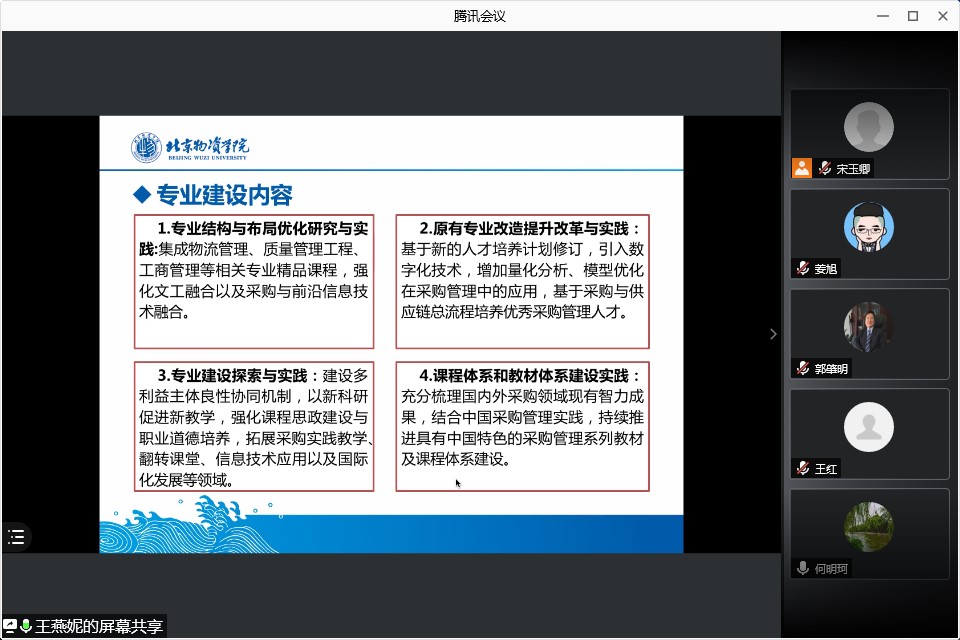Click the microphone icon beside 何明珂
Viewport: 960px width, 640px height.
coord(802,568)
